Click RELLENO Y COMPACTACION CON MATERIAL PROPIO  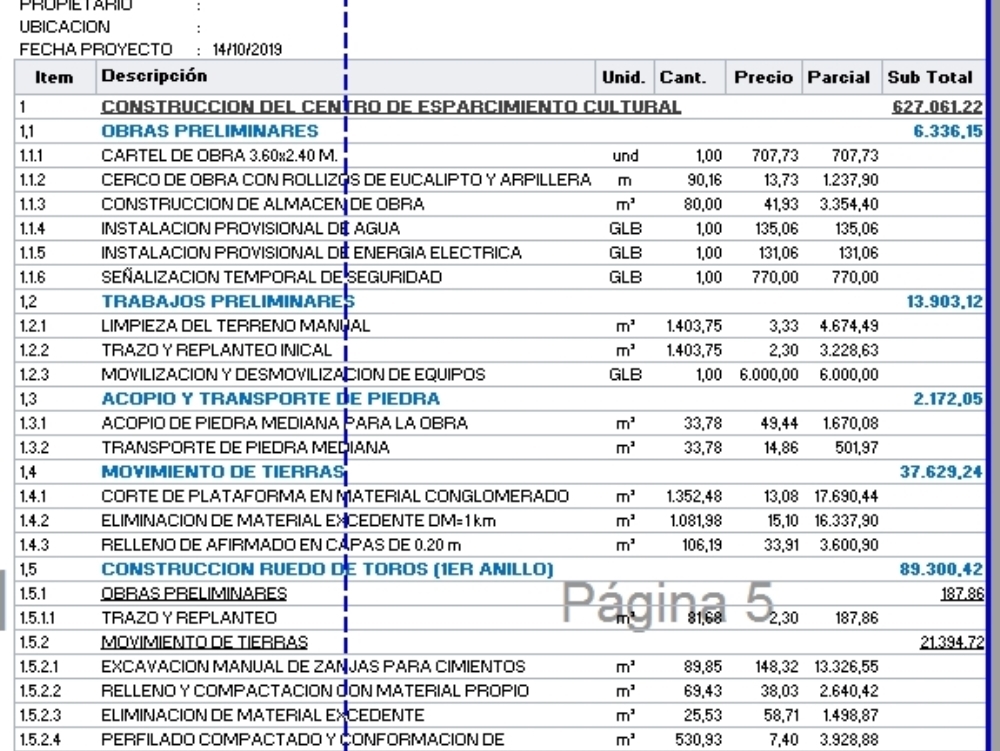point(315,690)
